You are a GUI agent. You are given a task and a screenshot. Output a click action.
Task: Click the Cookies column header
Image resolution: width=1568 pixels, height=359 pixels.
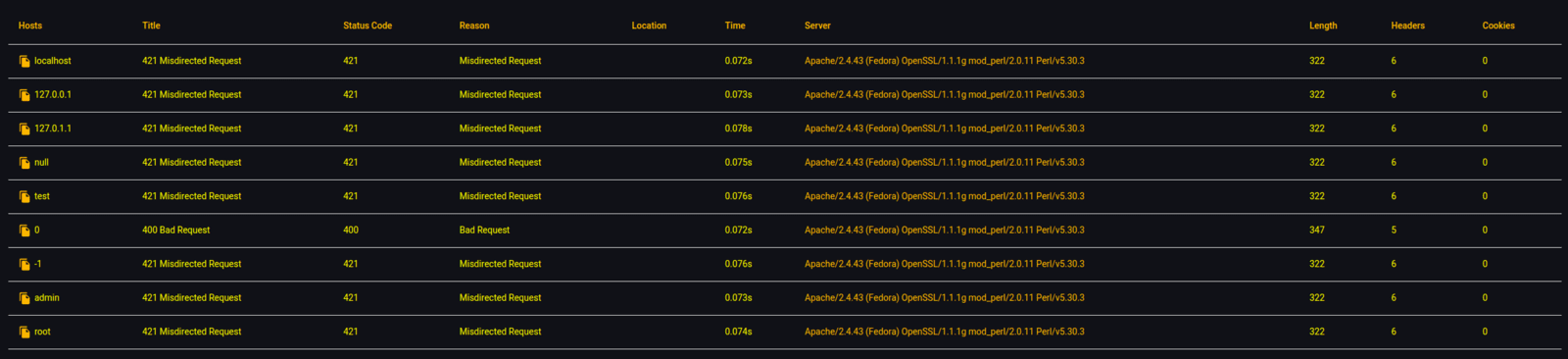click(1498, 26)
